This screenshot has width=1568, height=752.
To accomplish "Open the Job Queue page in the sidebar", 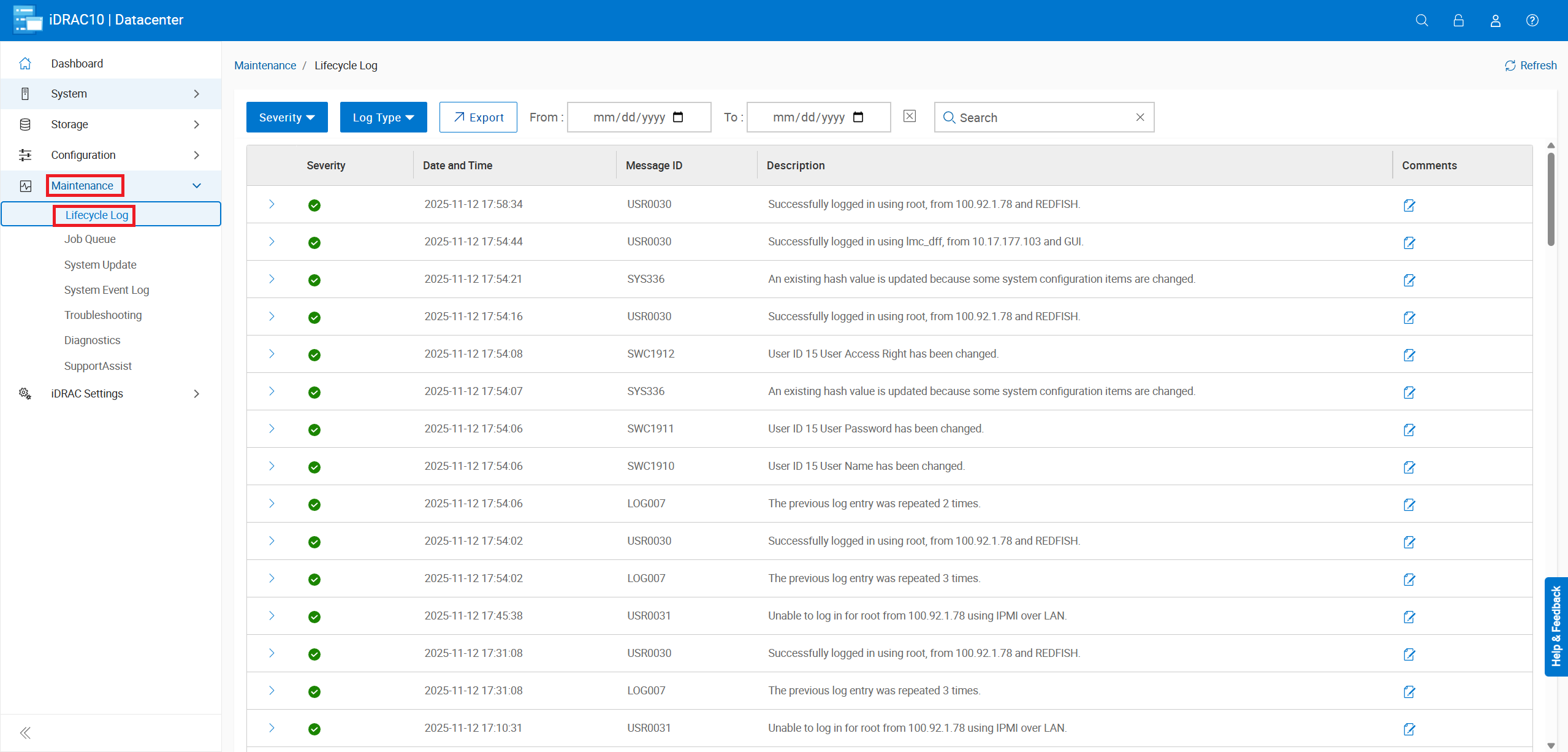I will [x=89, y=239].
